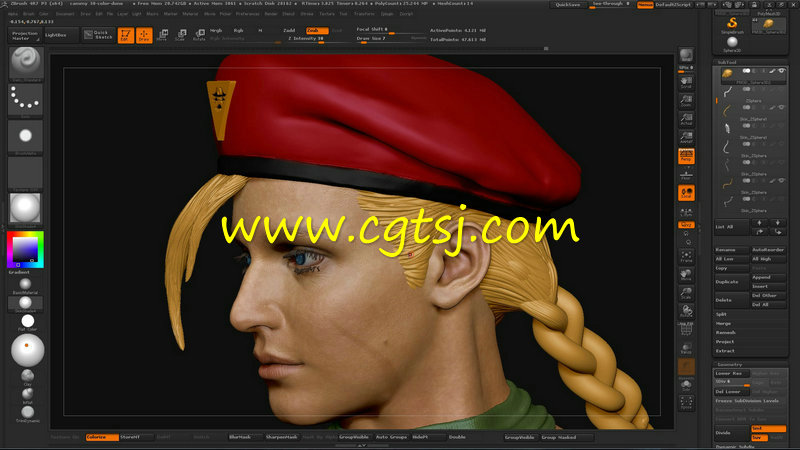The image size is (800, 450).
Task: Toggle Zadd mode
Action: click(290, 31)
